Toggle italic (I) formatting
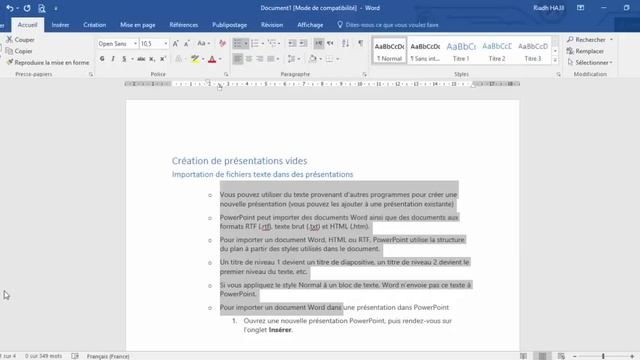This screenshot has width=640, height=360. pyautogui.click(x=113, y=59)
